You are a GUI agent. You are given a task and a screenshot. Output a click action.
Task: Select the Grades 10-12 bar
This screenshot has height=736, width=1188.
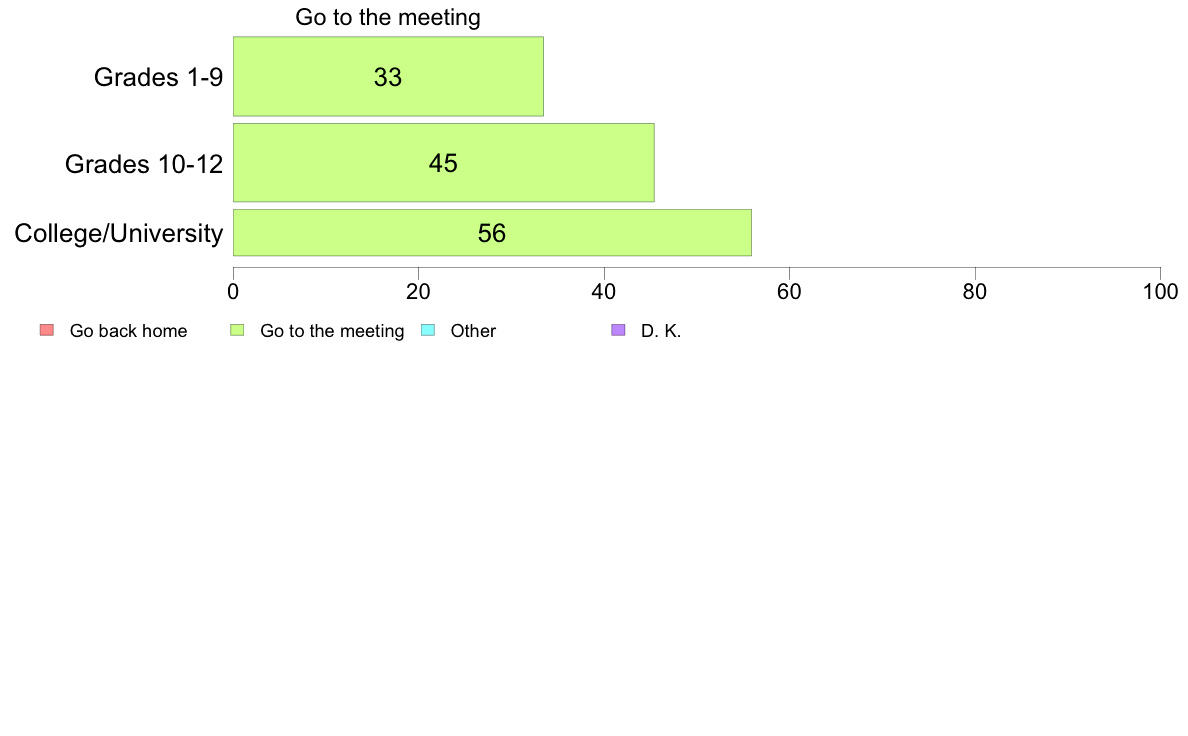point(444,162)
